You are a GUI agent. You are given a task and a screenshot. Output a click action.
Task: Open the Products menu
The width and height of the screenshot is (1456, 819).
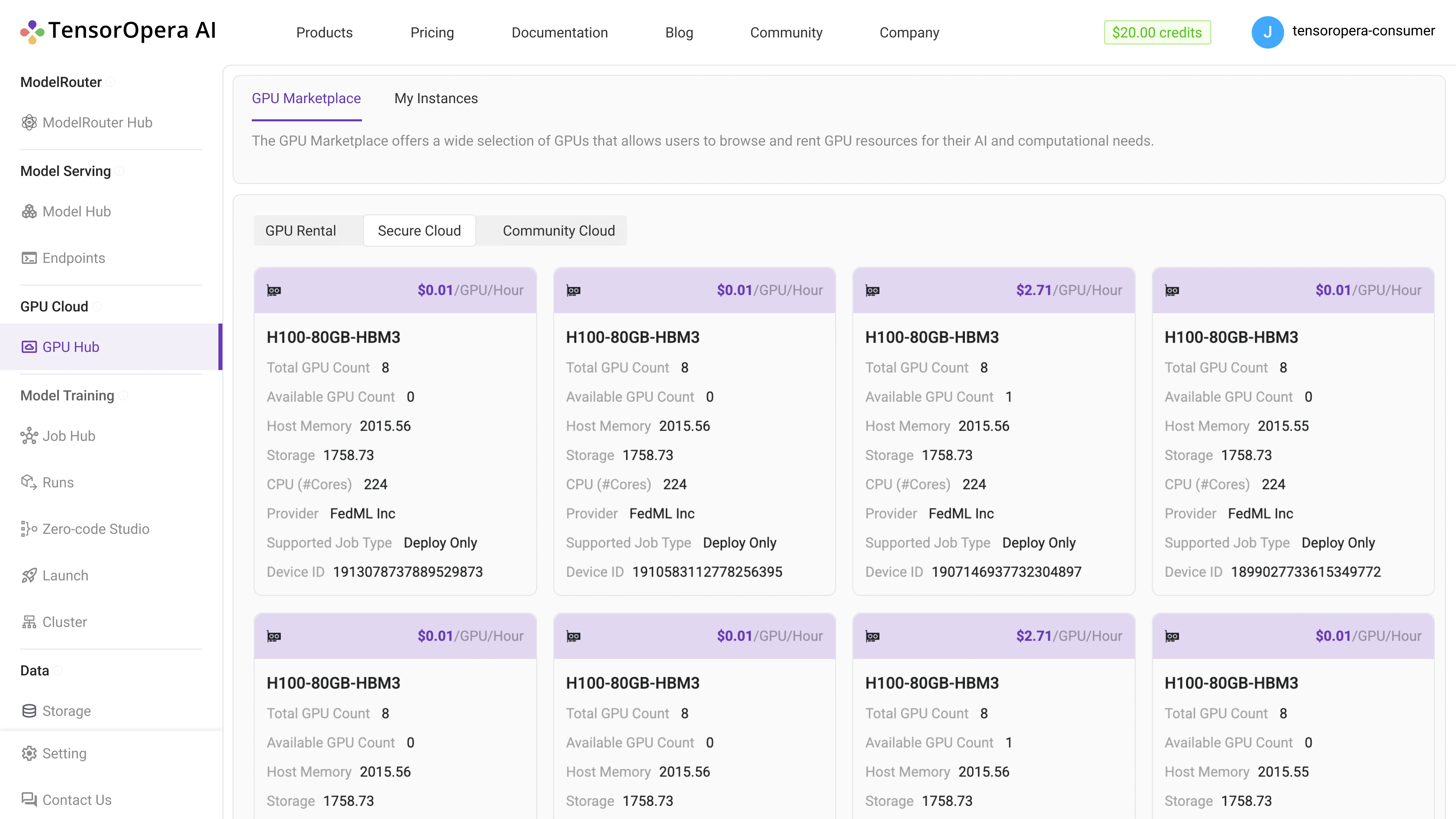coord(324,32)
